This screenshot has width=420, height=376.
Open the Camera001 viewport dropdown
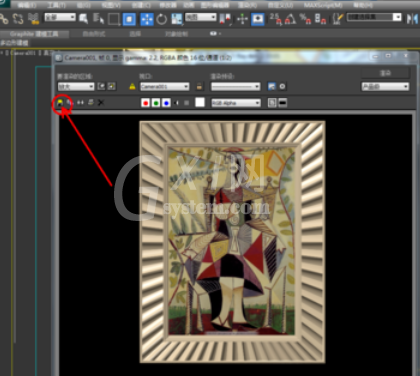(x=165, y=87)
